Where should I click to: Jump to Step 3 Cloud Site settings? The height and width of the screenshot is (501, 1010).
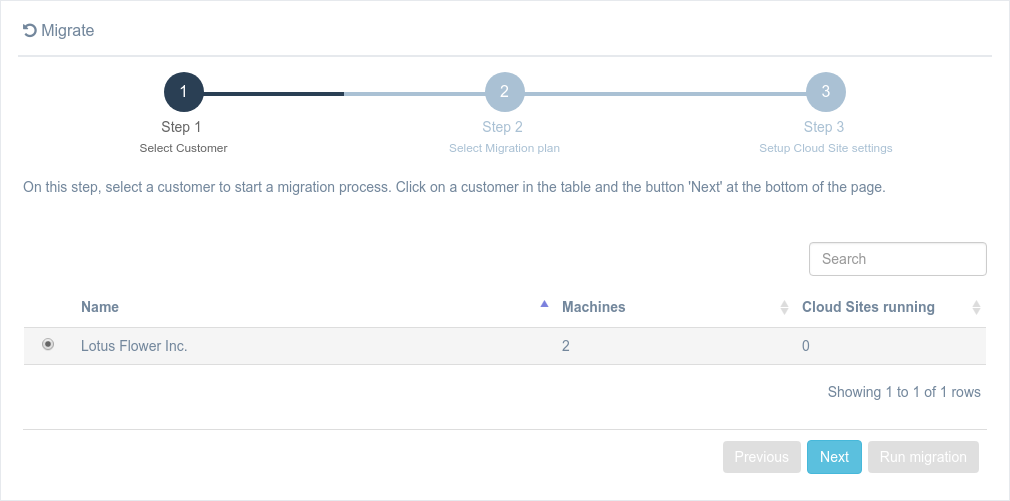[825, 137]
